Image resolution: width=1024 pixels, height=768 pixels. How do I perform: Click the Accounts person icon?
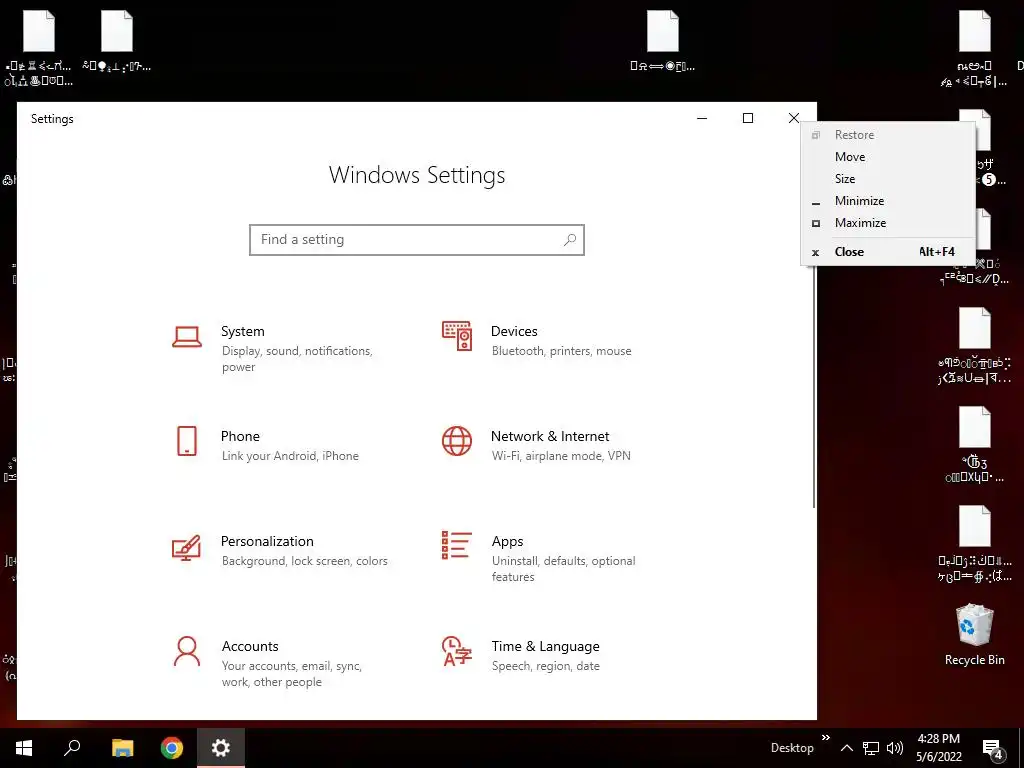coord(187,651)
